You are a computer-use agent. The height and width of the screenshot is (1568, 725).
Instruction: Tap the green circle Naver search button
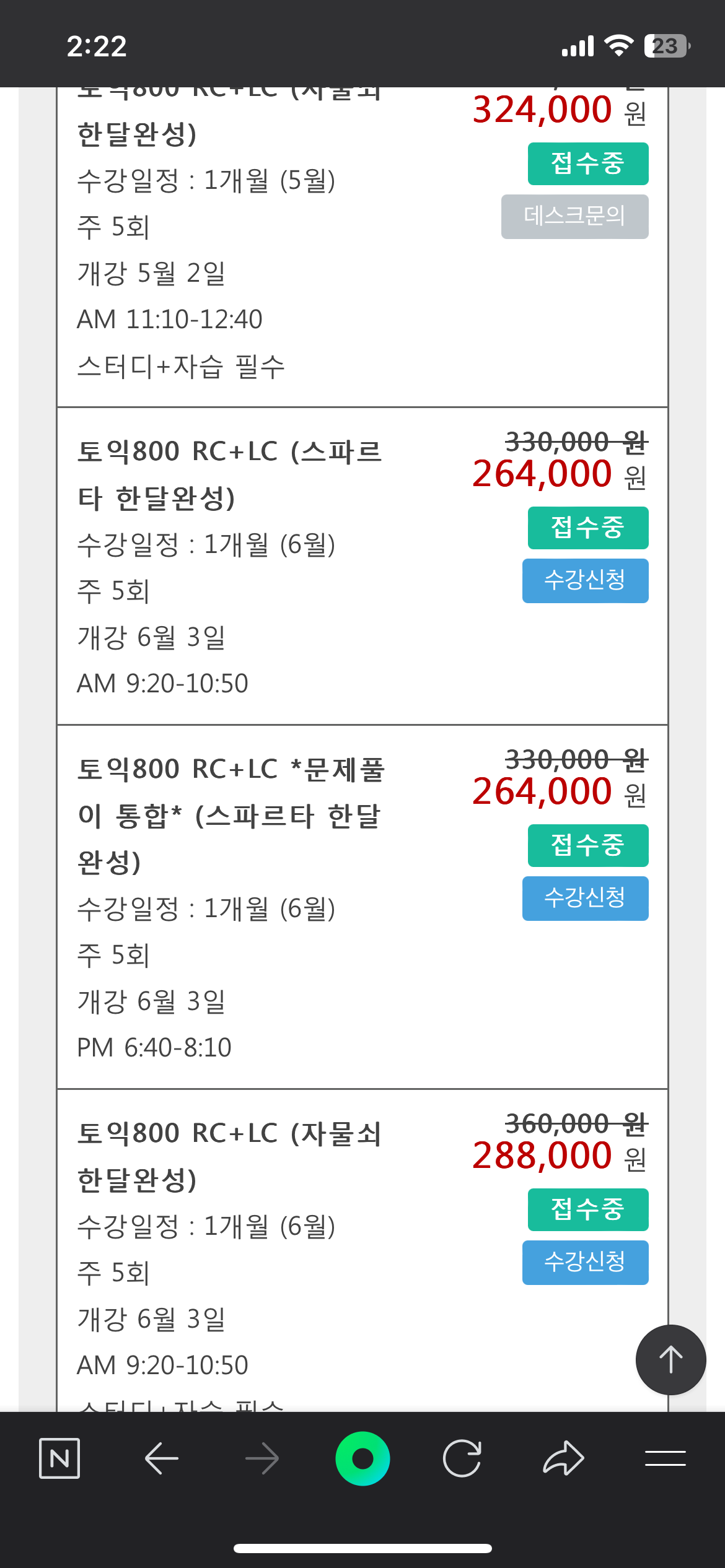click(362, 1458)
